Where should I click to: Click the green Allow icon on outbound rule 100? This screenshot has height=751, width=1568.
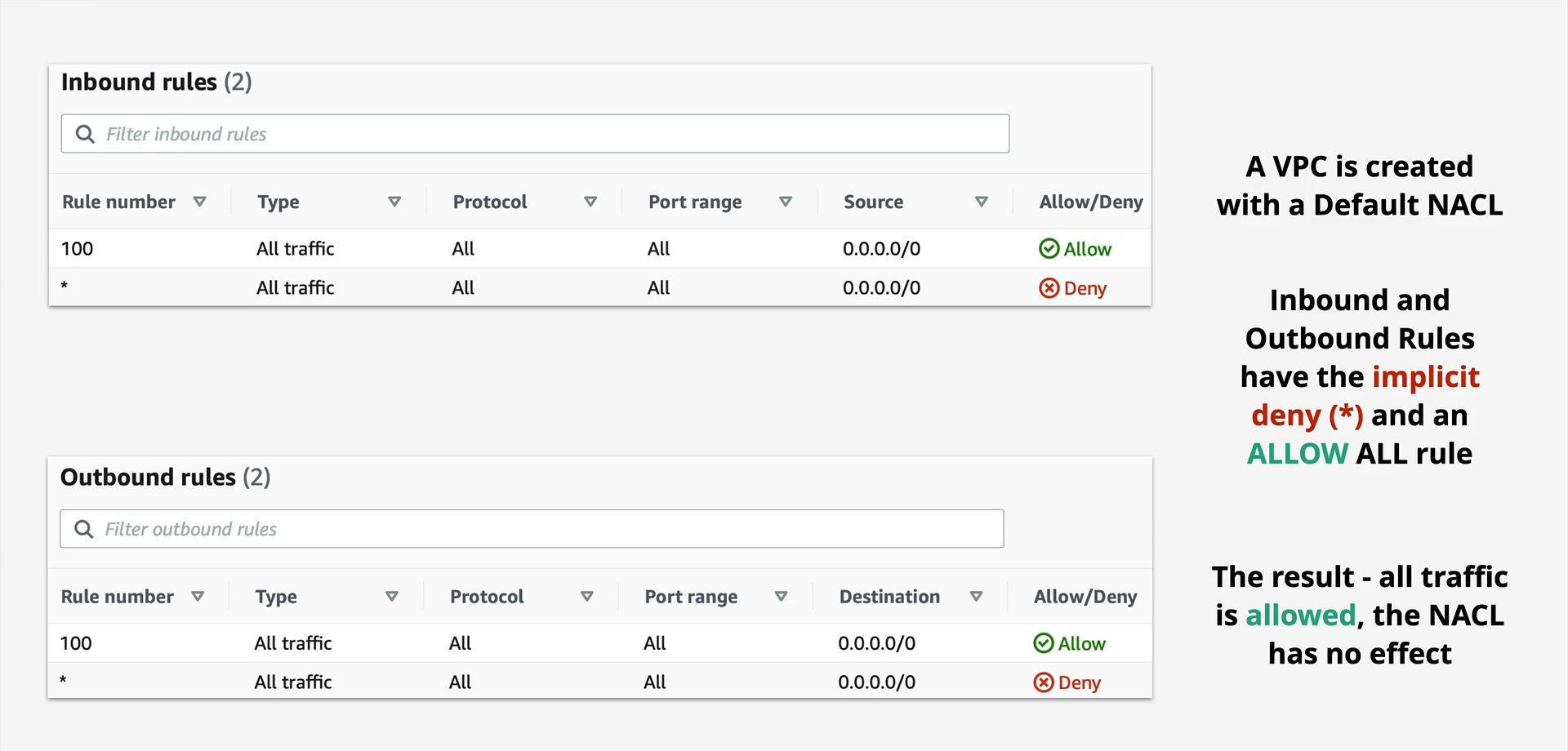1045,643
